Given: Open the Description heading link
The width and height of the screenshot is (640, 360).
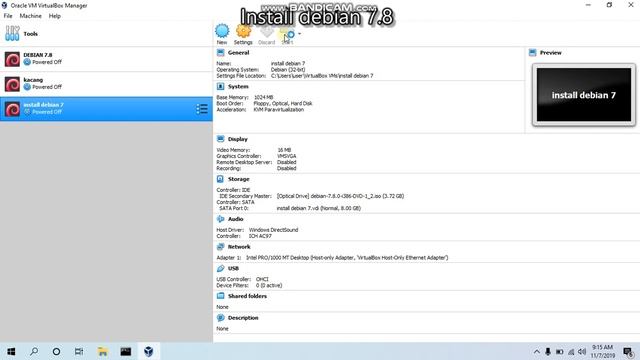Looking at the screenshot, I should click(243, 318).
